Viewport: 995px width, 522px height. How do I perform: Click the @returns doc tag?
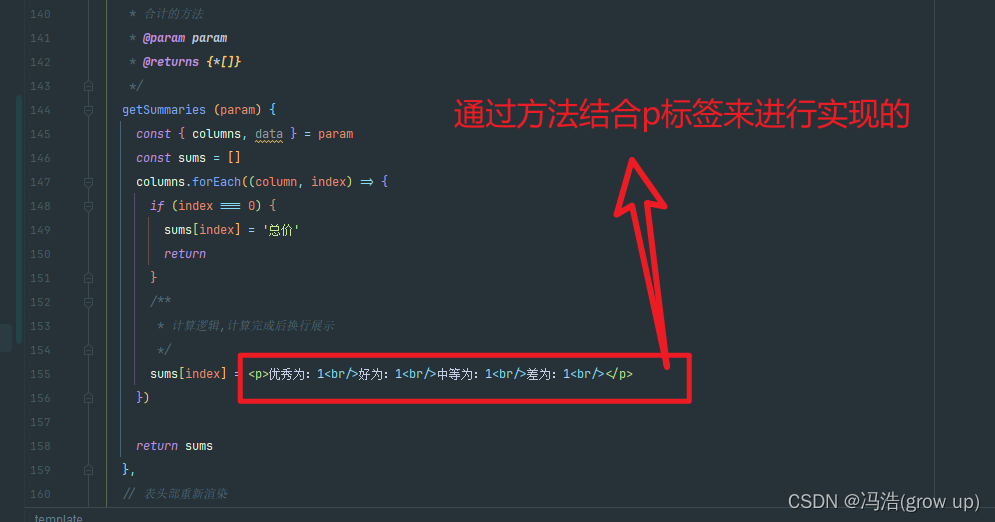click(171, 62)
